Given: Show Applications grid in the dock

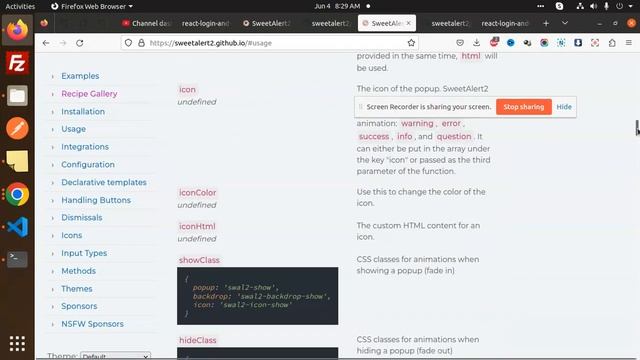Looking at the screenshot, I should point(17,344).
